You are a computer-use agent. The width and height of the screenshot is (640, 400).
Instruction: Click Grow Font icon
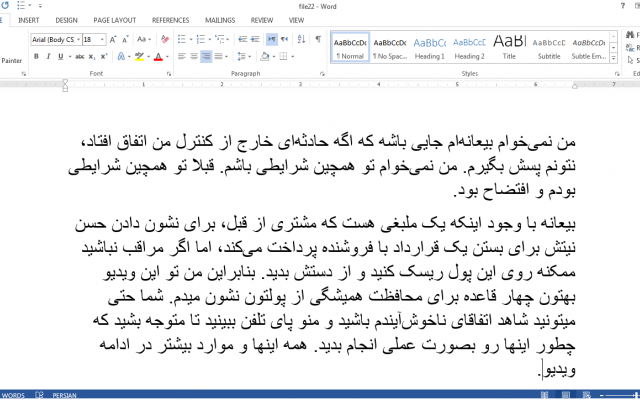pyautogui.click(x=113, y=39)
